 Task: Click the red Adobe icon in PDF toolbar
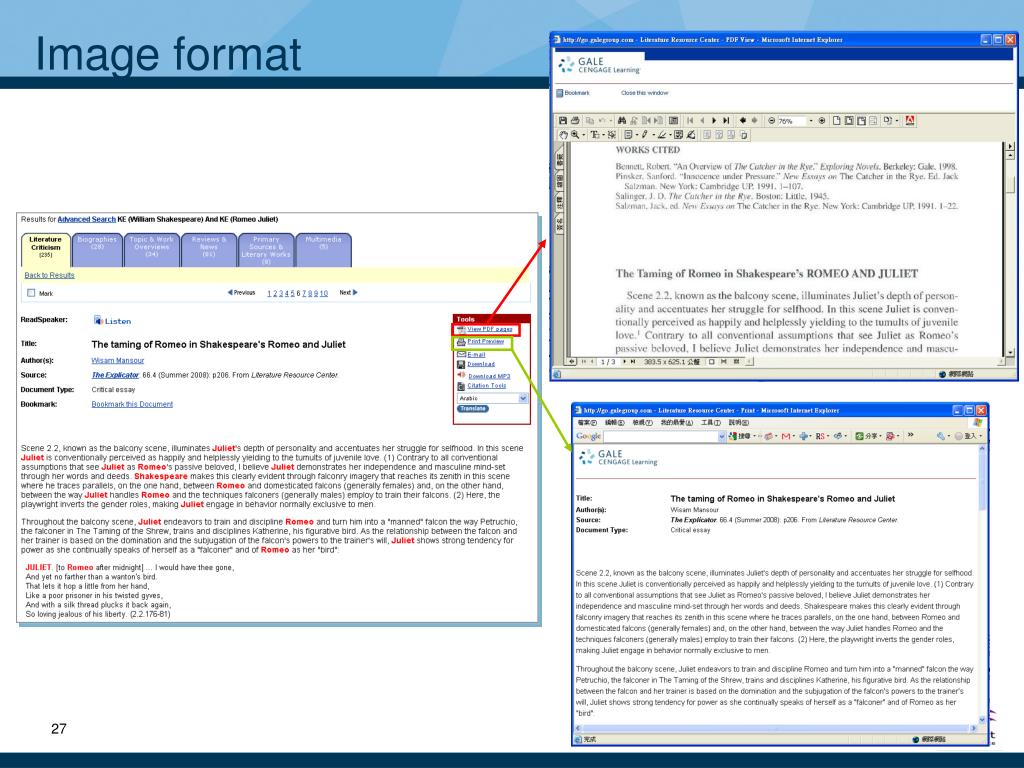pos(910,120)
